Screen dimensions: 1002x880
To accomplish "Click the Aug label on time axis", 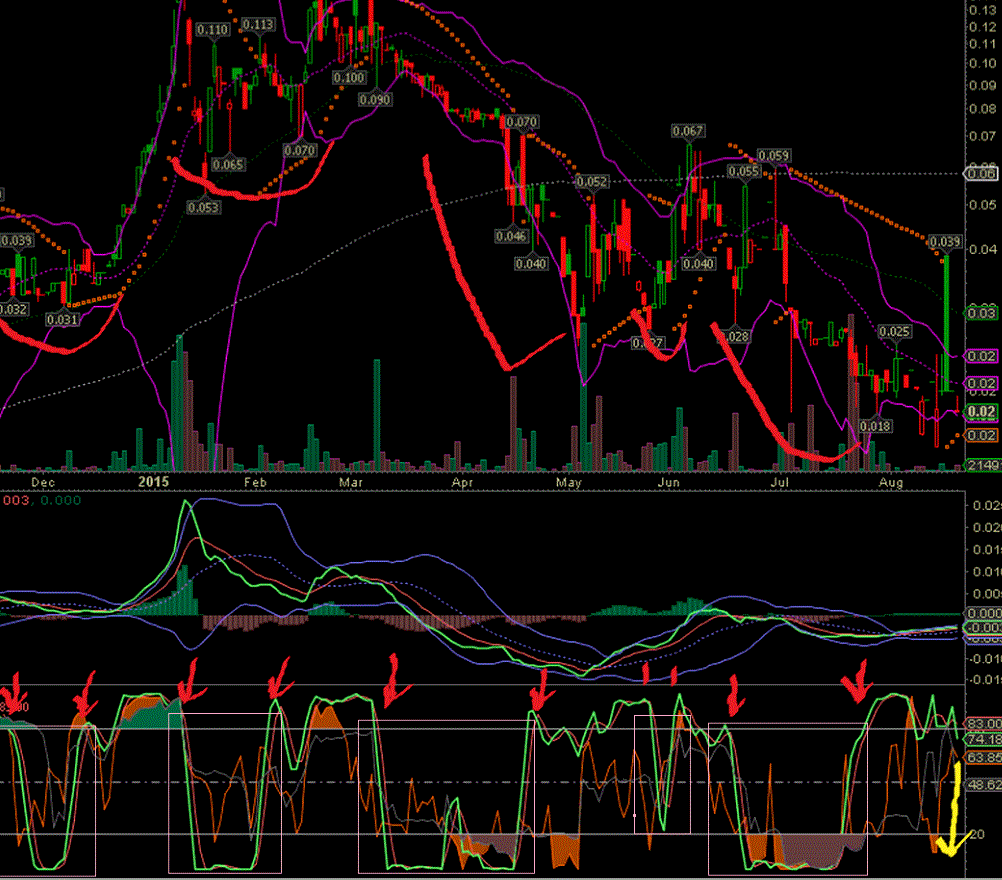I will (891, 482).
